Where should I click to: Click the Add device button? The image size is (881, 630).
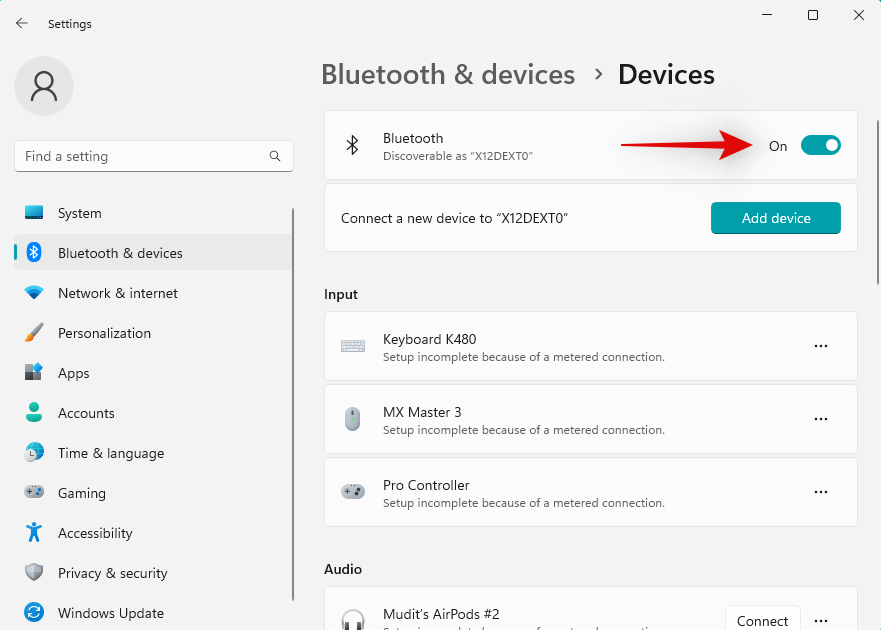click(x=775, y=218)
